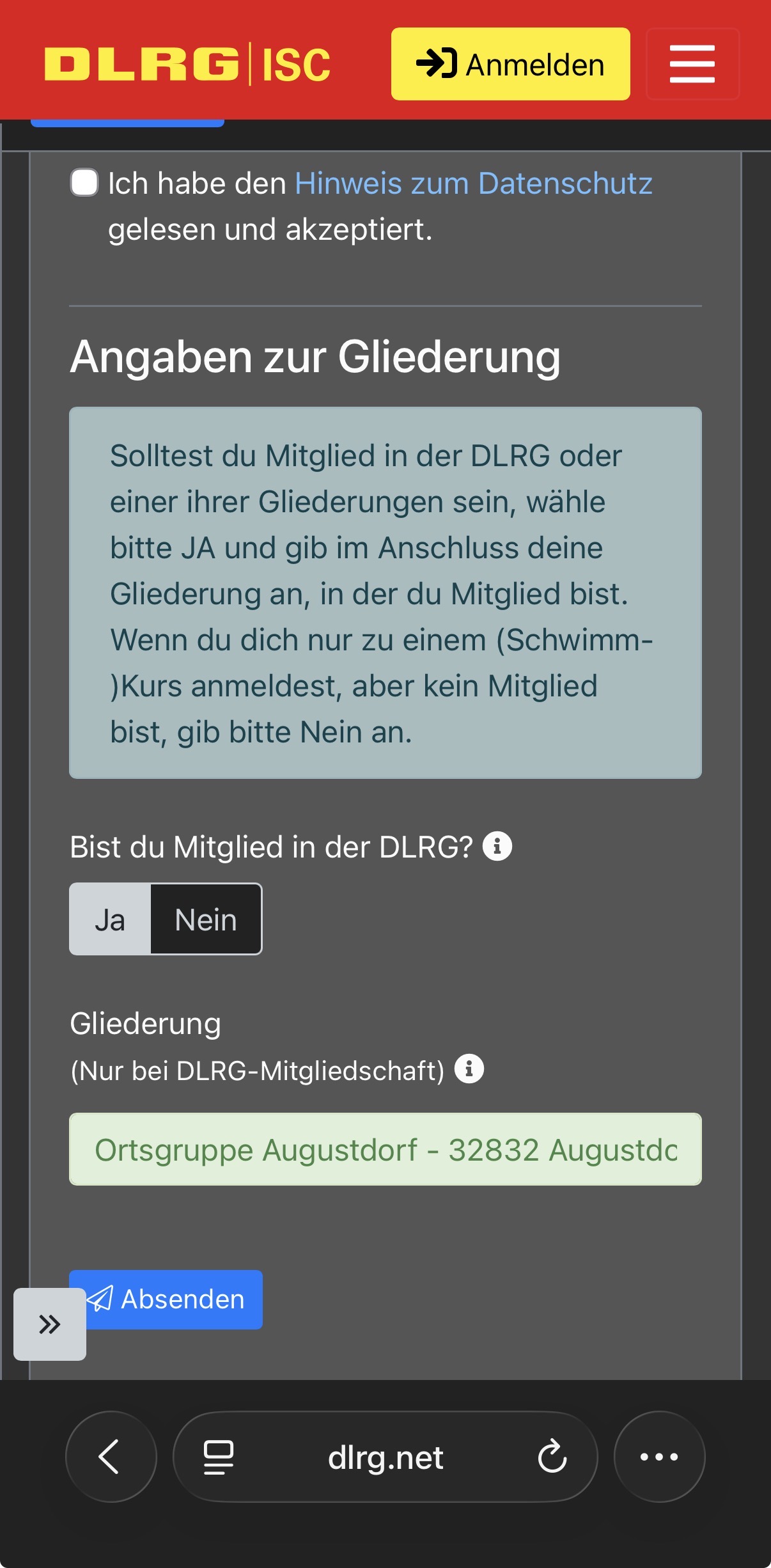
Task: Open the hamburger navigation menu
Action: (692, 64)
